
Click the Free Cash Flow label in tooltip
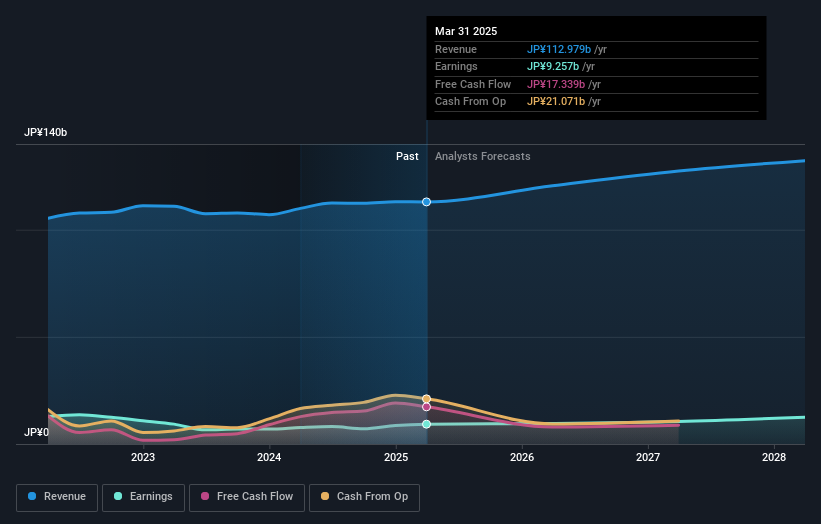473,84
